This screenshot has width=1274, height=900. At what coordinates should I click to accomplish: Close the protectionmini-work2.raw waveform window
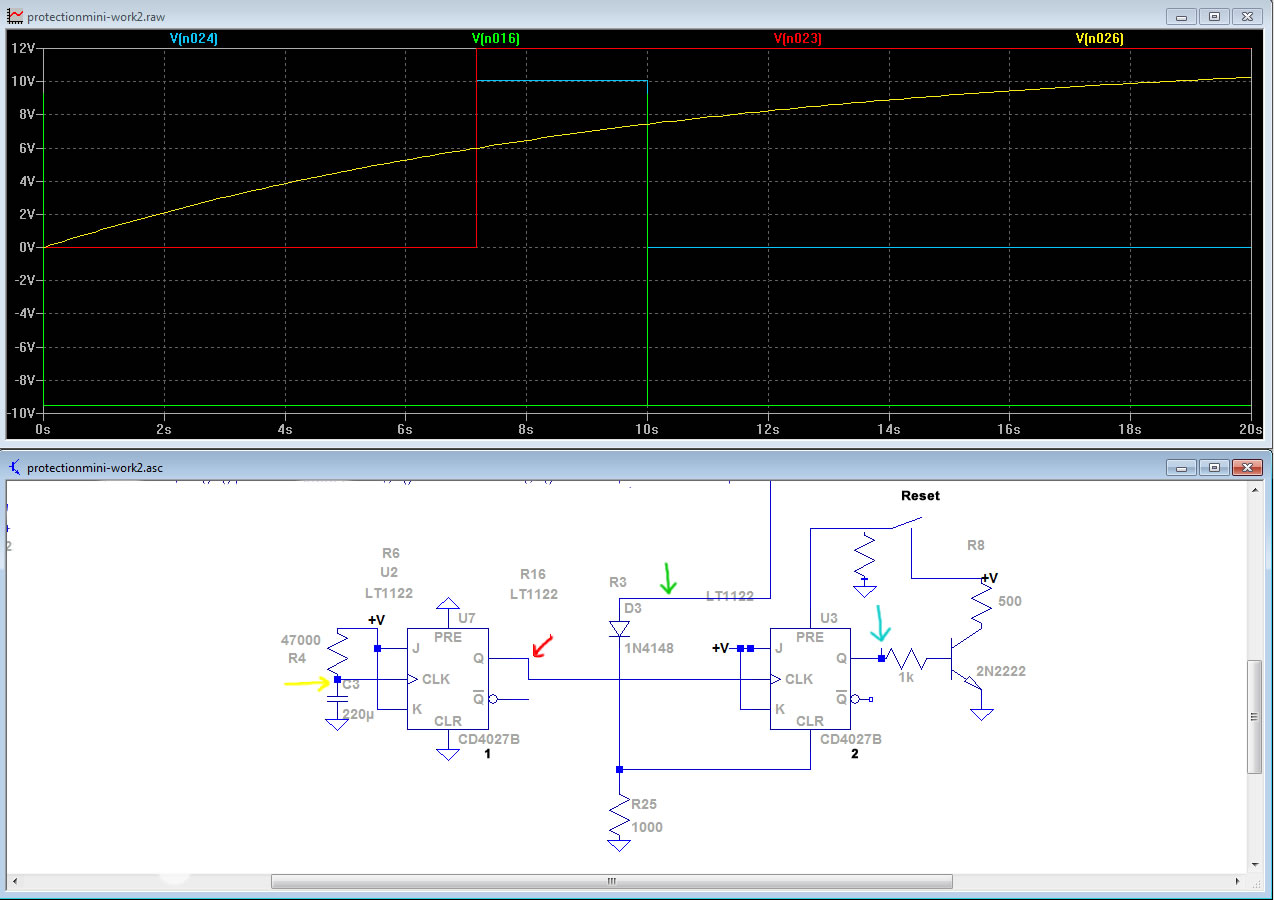(1247, 16)
